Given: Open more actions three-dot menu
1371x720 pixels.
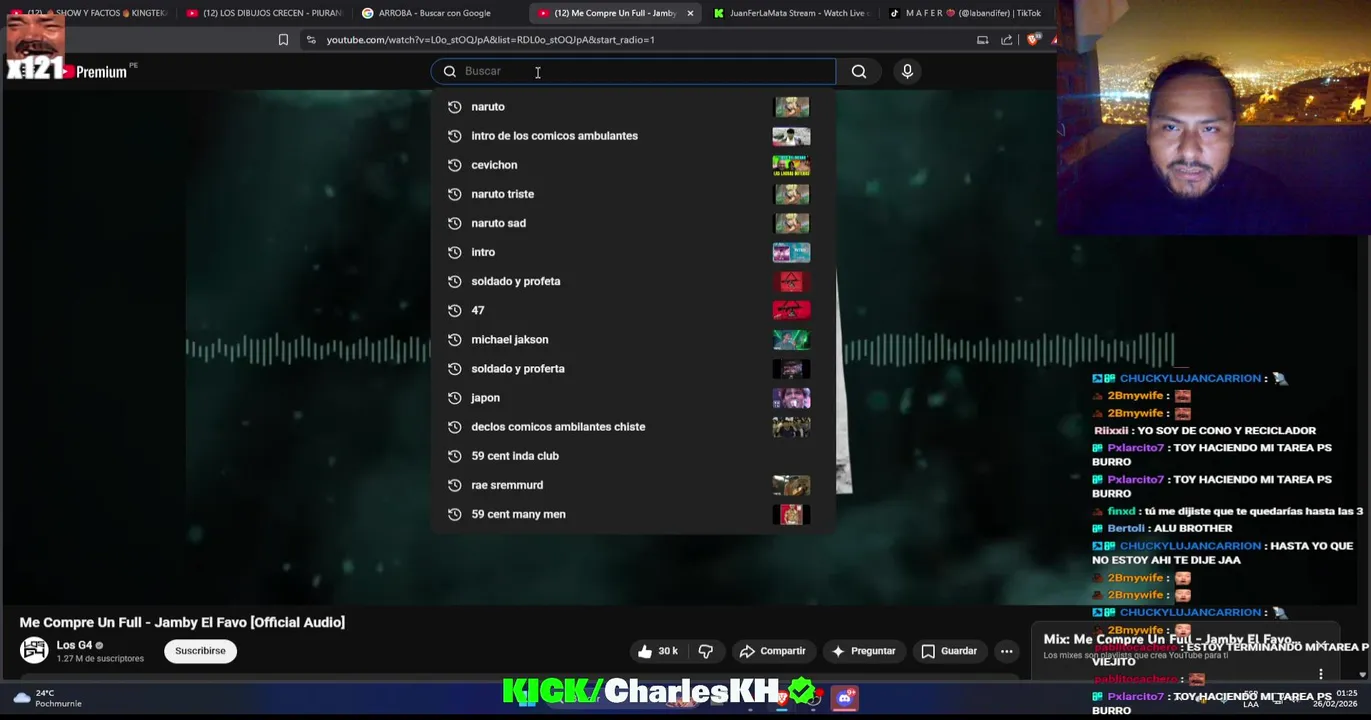Looking at the screenshot, I should click(1006, 651).
